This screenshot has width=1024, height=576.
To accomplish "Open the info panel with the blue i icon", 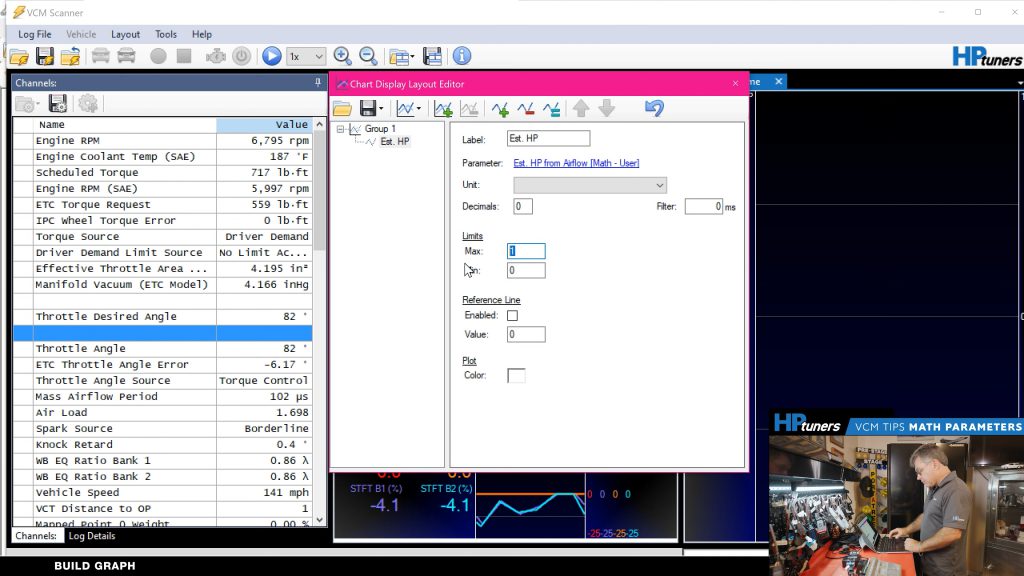I will [x=461, y=56].
